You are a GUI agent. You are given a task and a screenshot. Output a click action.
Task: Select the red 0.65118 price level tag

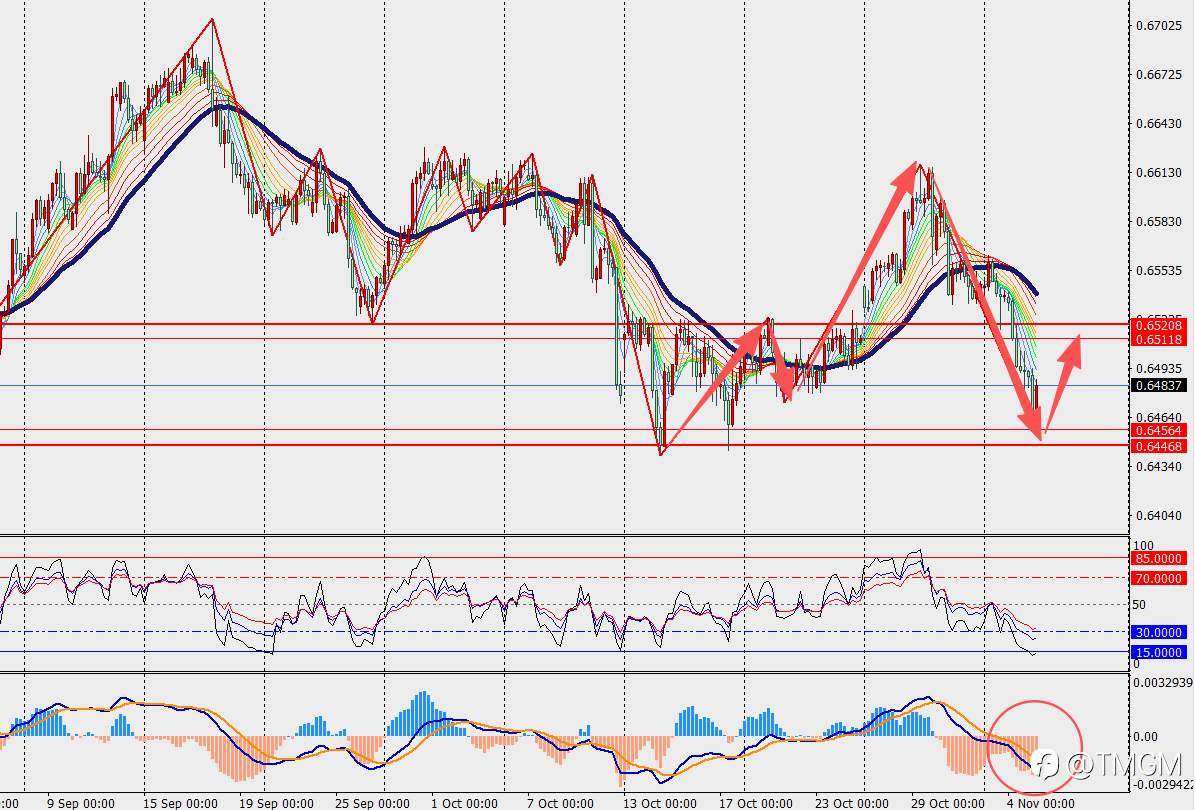pyautogui.click(x=1159, y=340)
